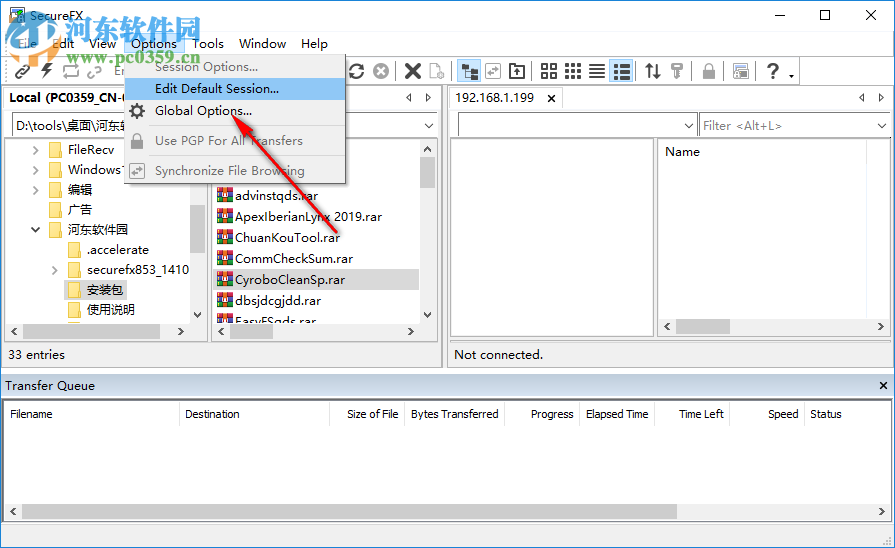The width and height of the screenshot is (895, 548).
Task: Click left tab-scroll arrow in local pane
Action: (x=409, y=98)
